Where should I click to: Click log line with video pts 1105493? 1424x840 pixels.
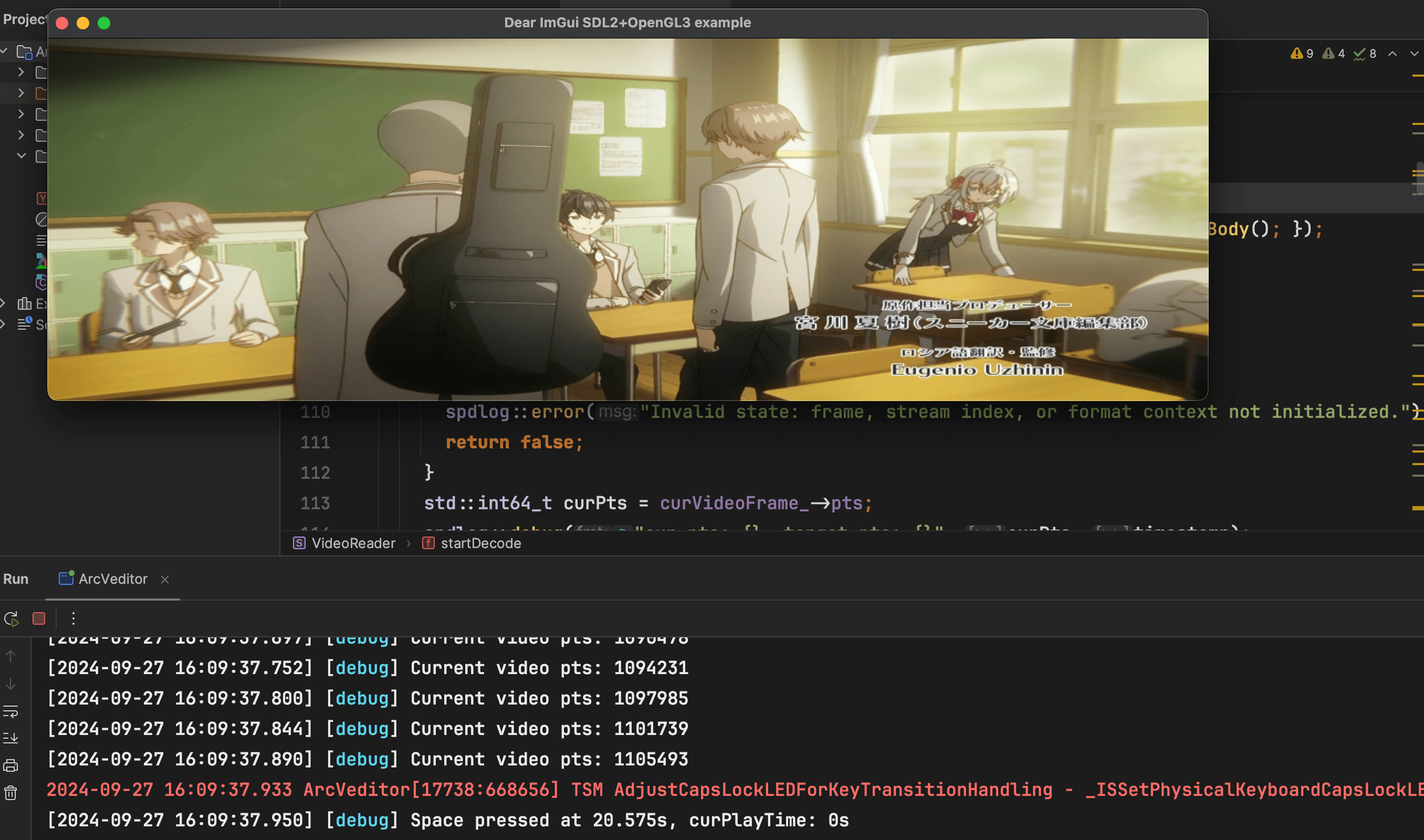tap(368, 759)
